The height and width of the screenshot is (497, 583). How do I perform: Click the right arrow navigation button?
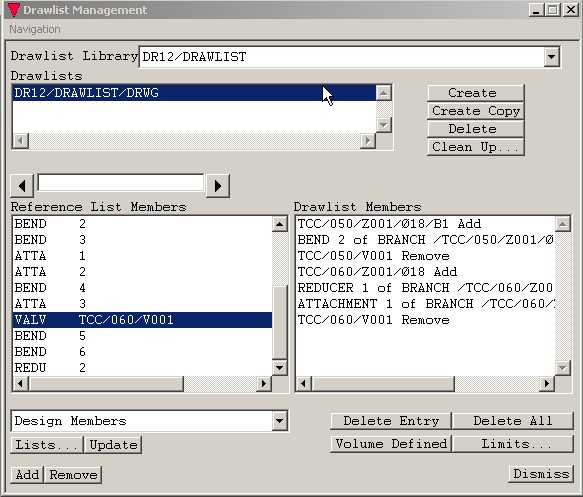(x=218, y=185)
